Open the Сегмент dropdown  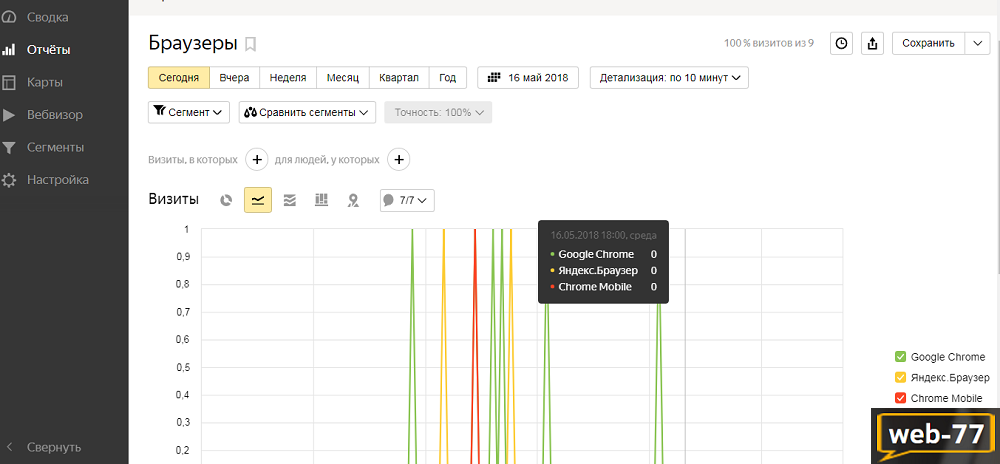[189, 112]
